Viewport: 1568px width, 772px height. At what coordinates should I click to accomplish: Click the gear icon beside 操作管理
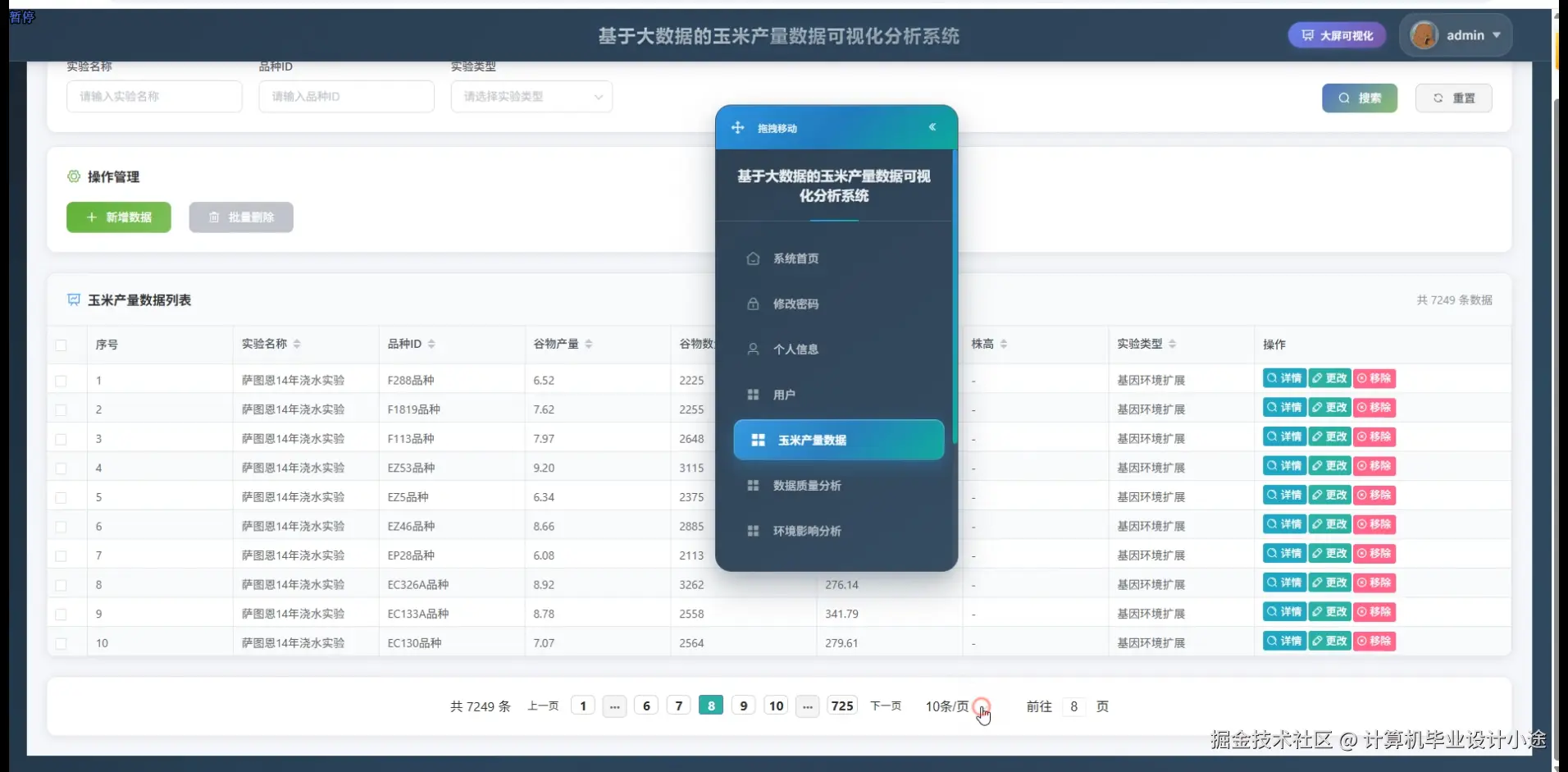coord(75,176)
